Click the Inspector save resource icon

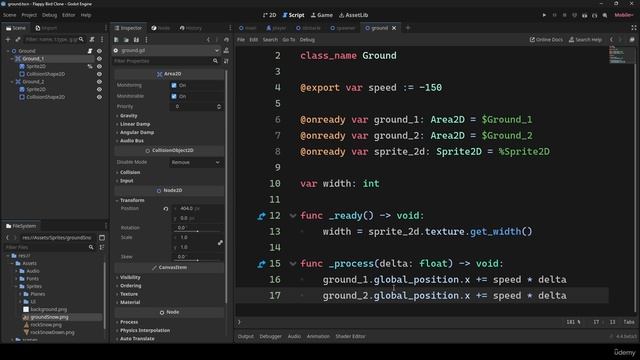point(136,40)
